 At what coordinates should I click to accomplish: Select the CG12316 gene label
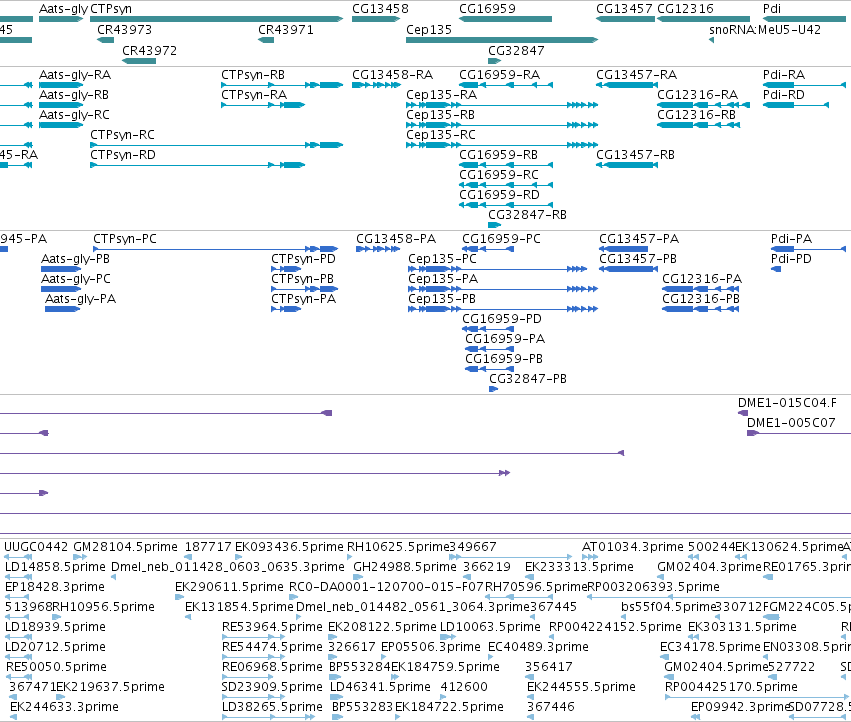[x=685, y=9]
